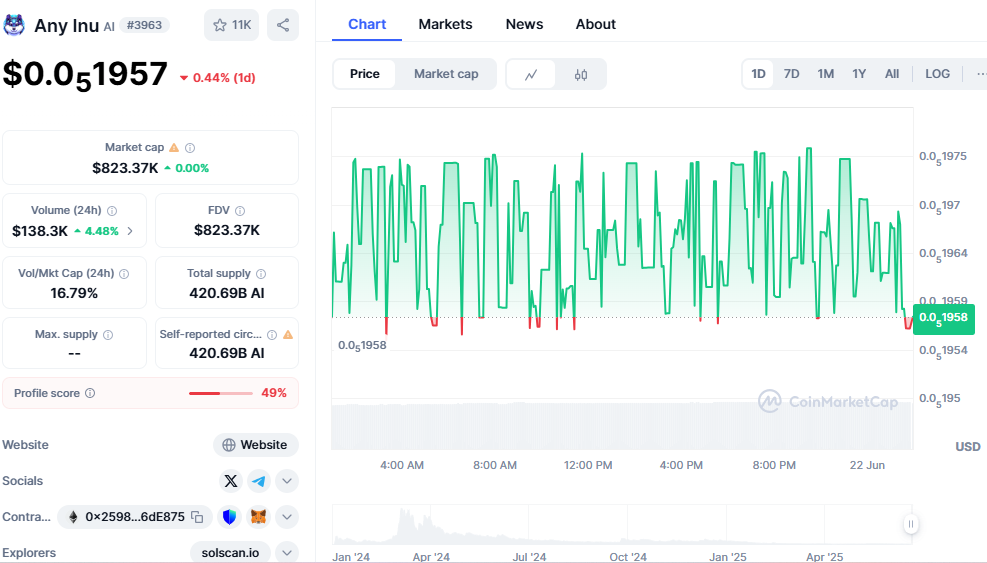The image size is (987, 563).
Task: Click the current price tag 0.0₅1958
Action: (x=944, y=318)
